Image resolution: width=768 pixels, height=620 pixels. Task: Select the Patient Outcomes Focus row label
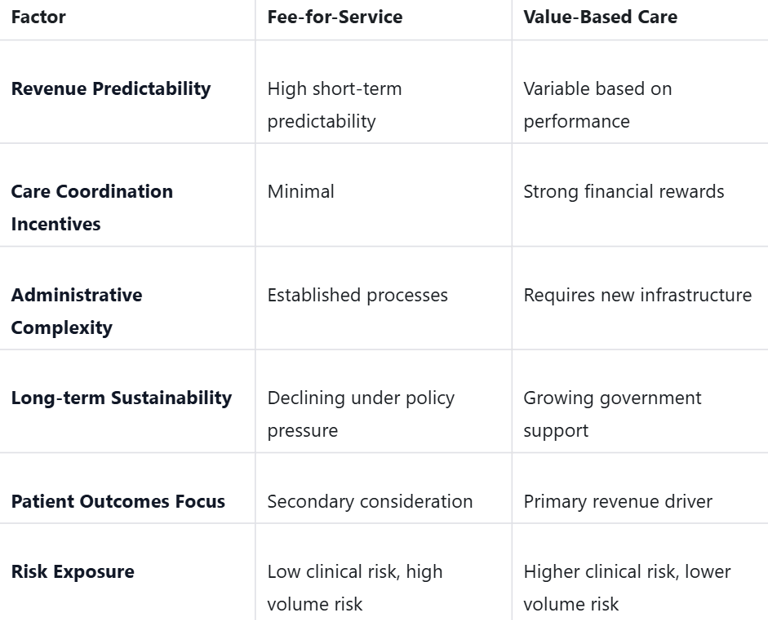coord(118,501)
